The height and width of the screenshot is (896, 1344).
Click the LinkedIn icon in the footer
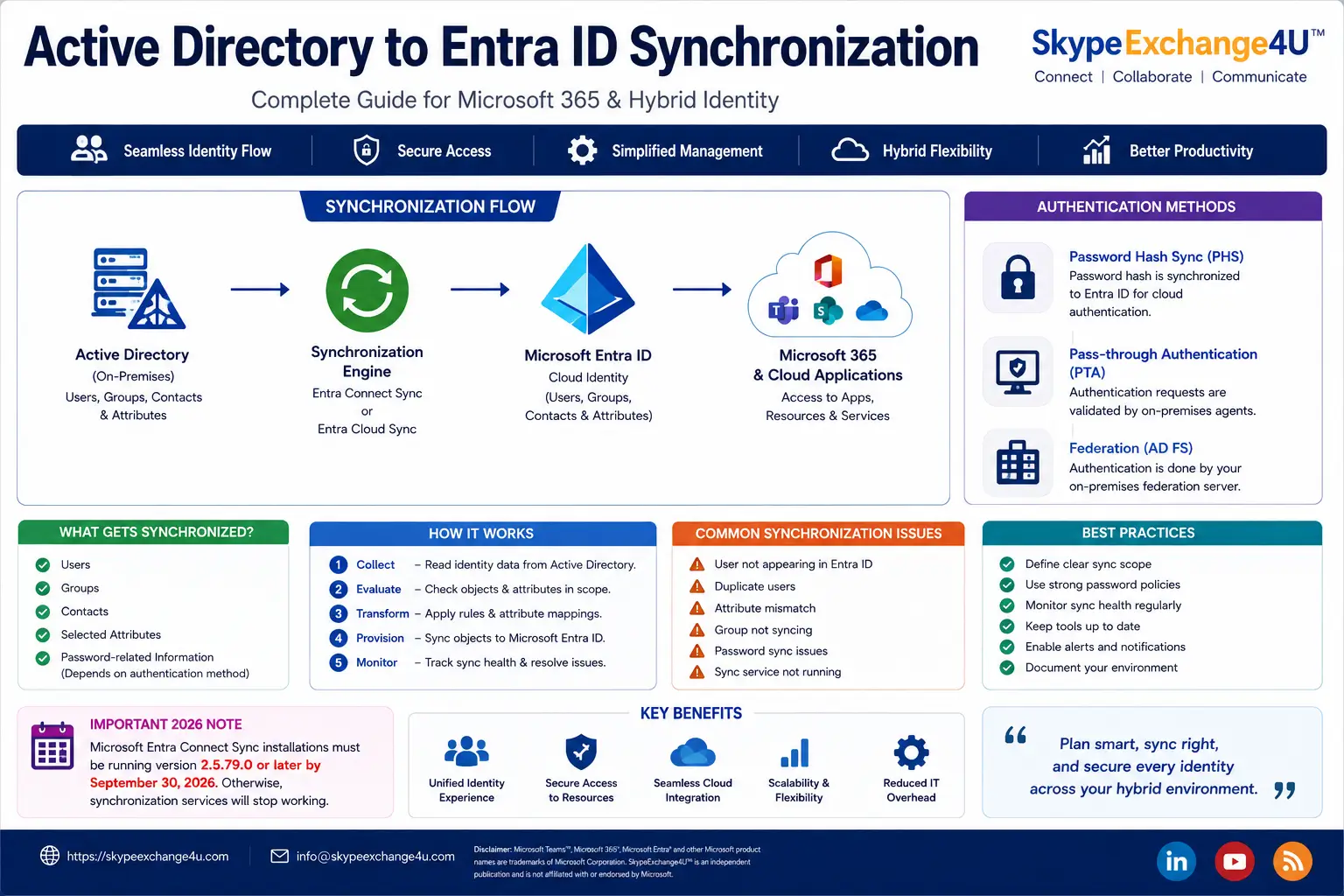pyautogui.click(x=1177, y=862)
